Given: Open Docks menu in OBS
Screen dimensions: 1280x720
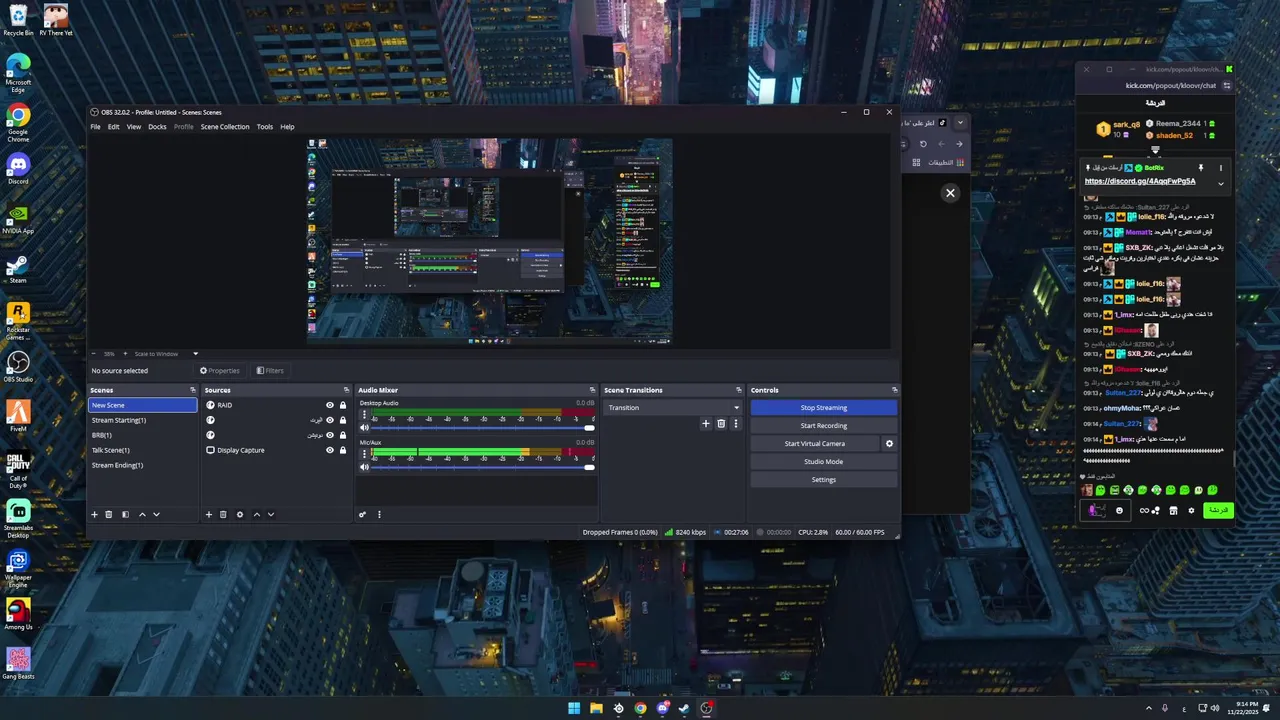Looking at the screenshot, I should pos(157,127).
